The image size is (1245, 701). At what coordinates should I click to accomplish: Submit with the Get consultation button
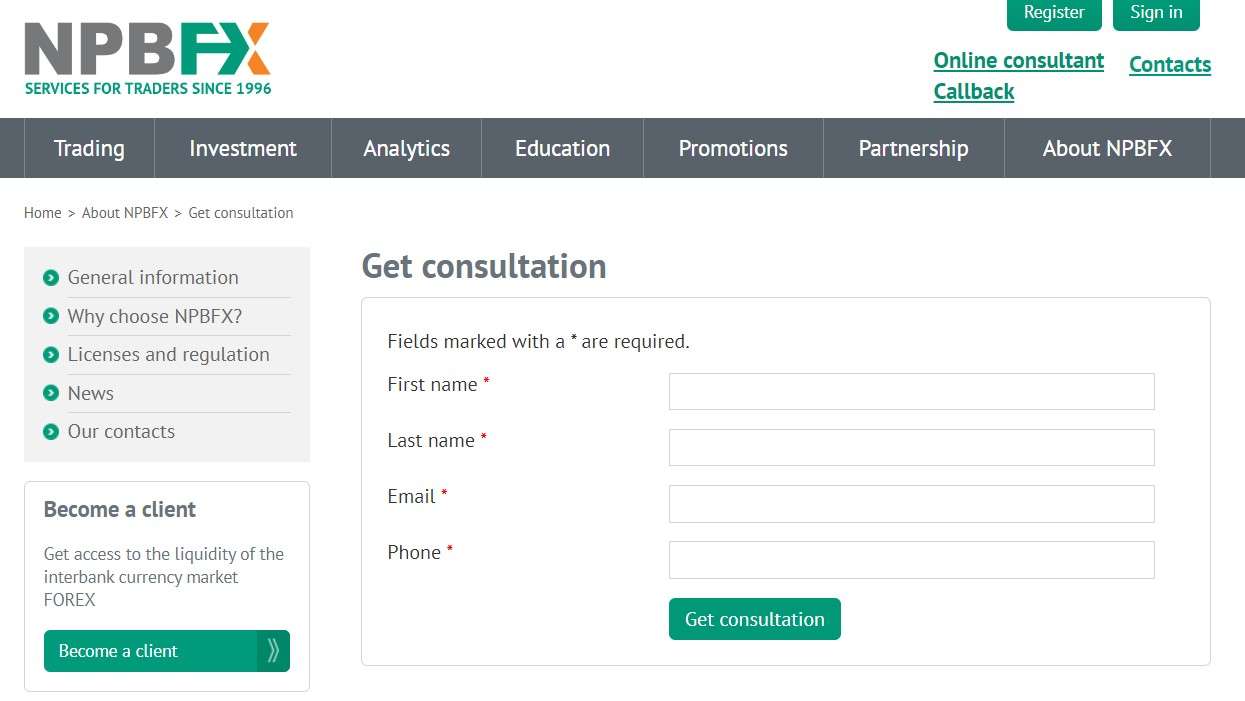click(755, 619)
